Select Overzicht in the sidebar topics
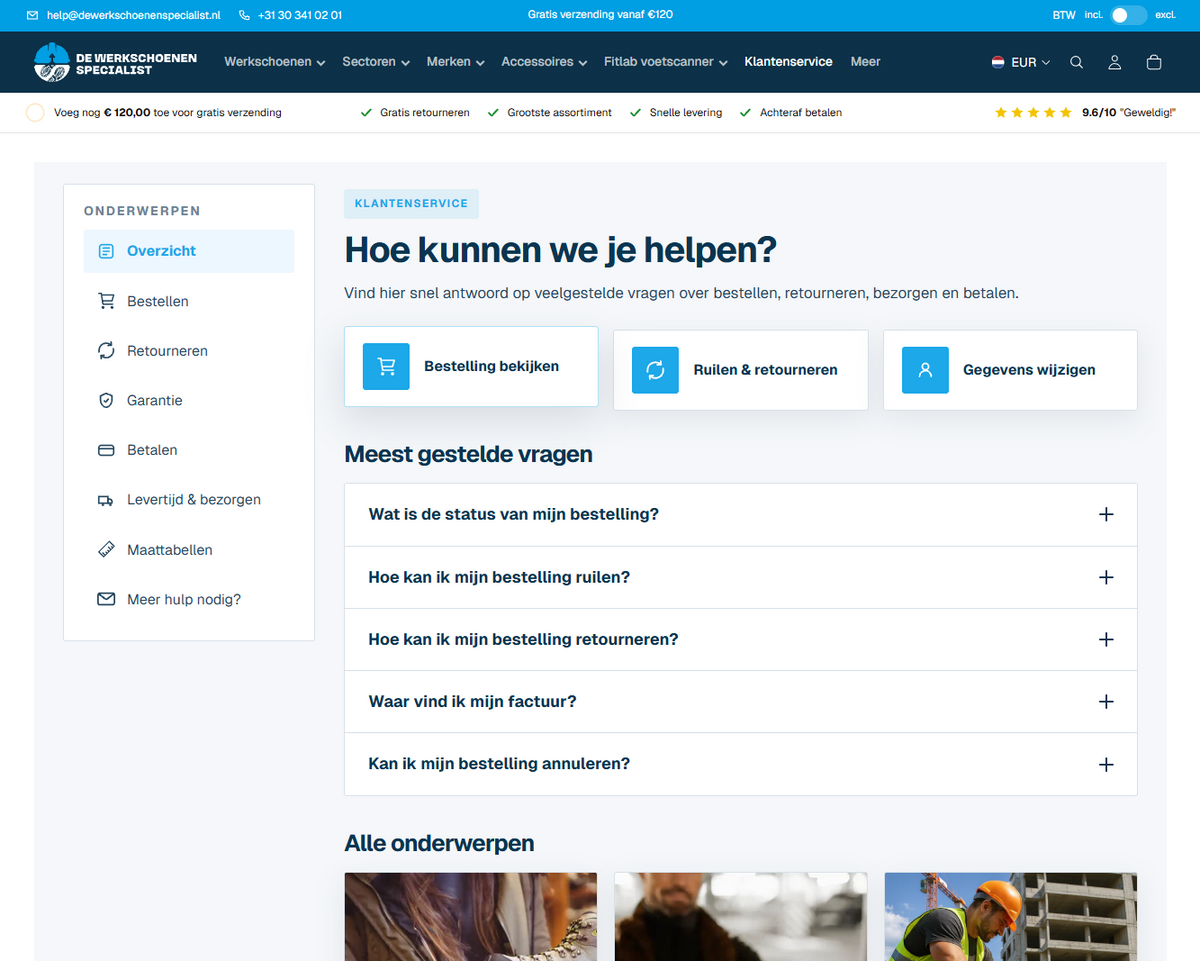Viewport: 1200px width, 961px height. coord(189,251)
